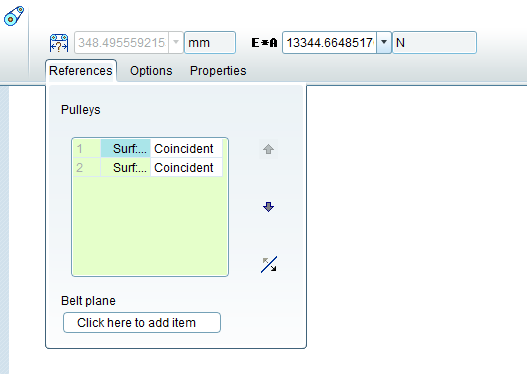The width and height of the screenshot is (527, 374).
Task: Click the belt length calculator icon
Action: pyautogui.click(x=59, y=43)
